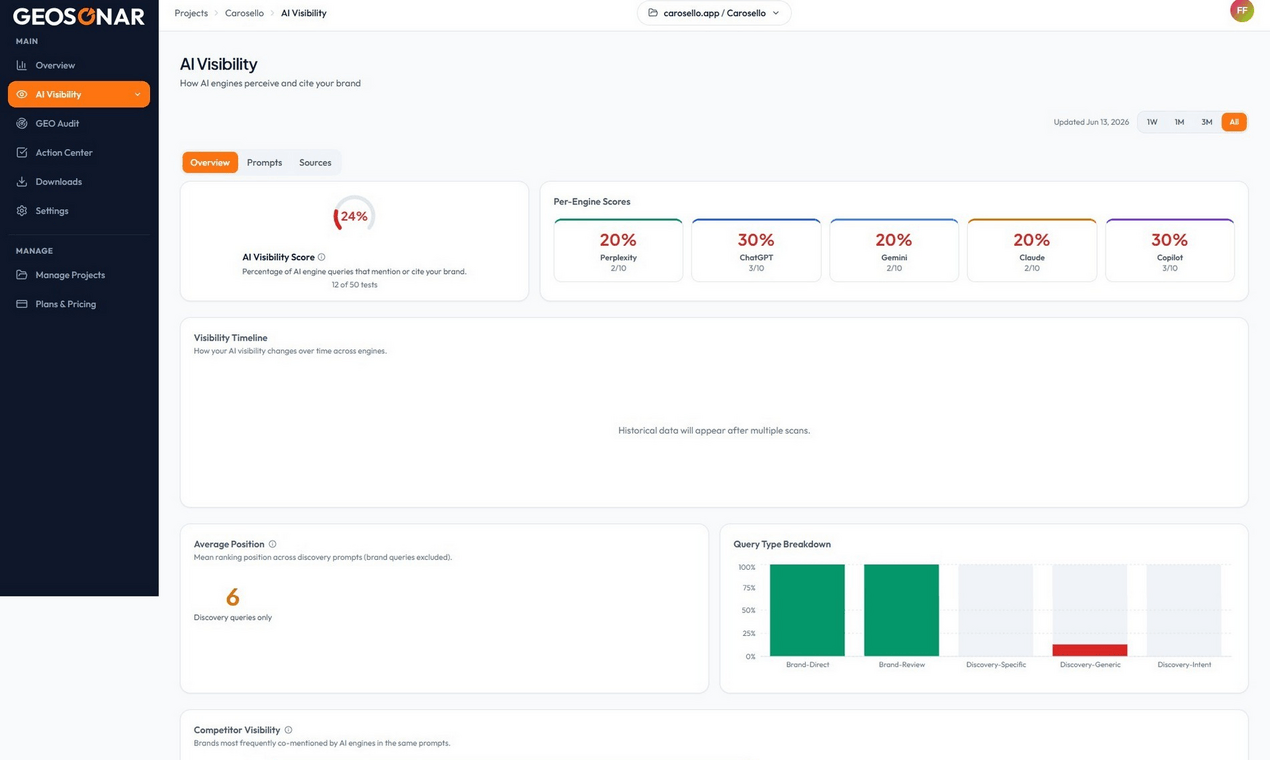Click the Overview bar chart icon in sidebar
This screenshot has width=1270, height=760.
(22, 65)
